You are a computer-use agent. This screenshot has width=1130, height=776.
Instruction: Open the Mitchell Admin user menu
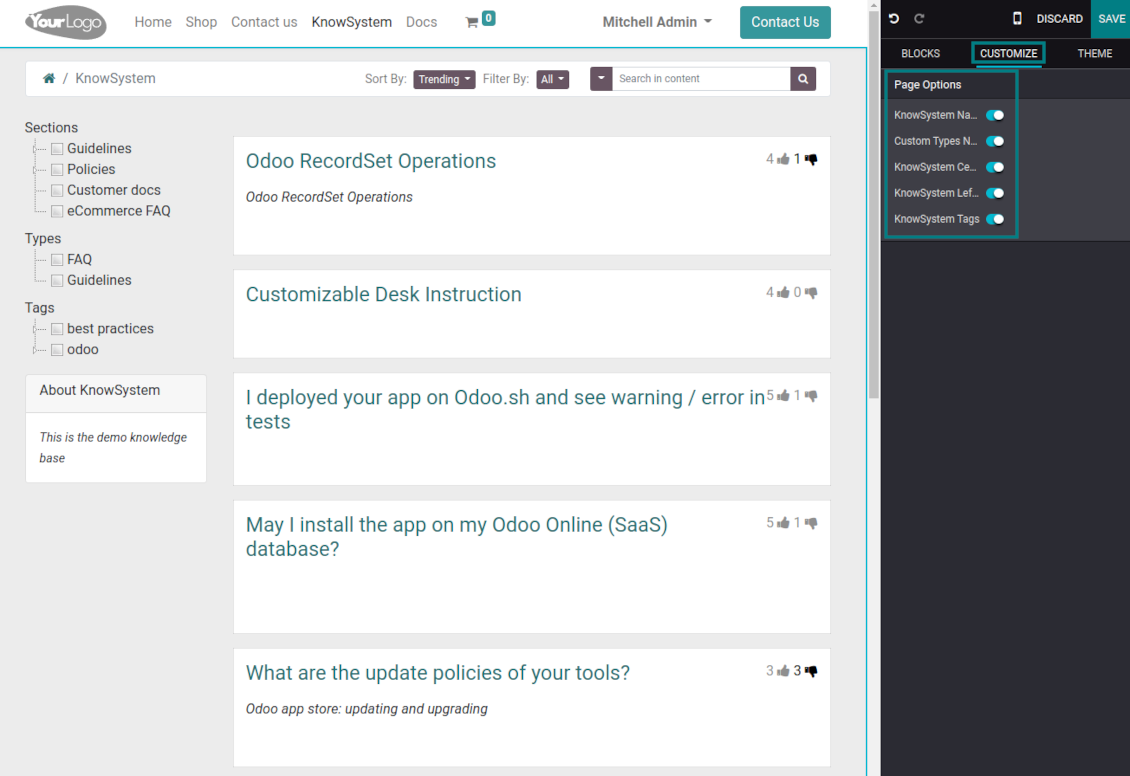click(657, 22)
